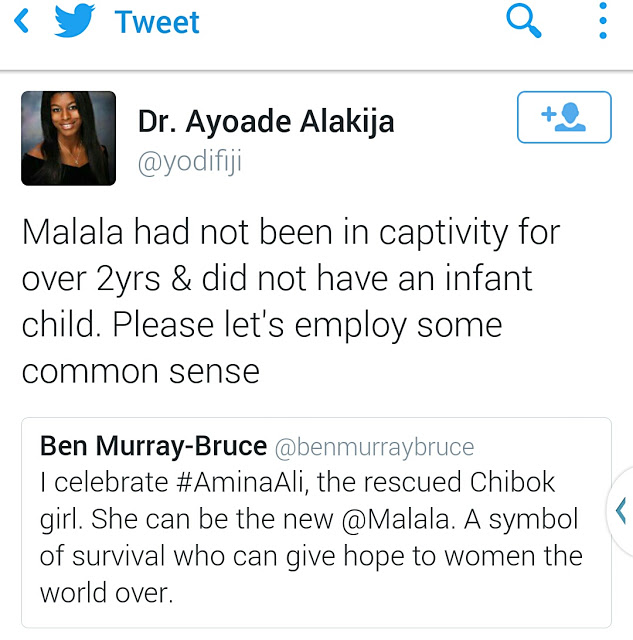Click the Dr. Ayoade Alakija name
The image size is (633, 640).
266,122
